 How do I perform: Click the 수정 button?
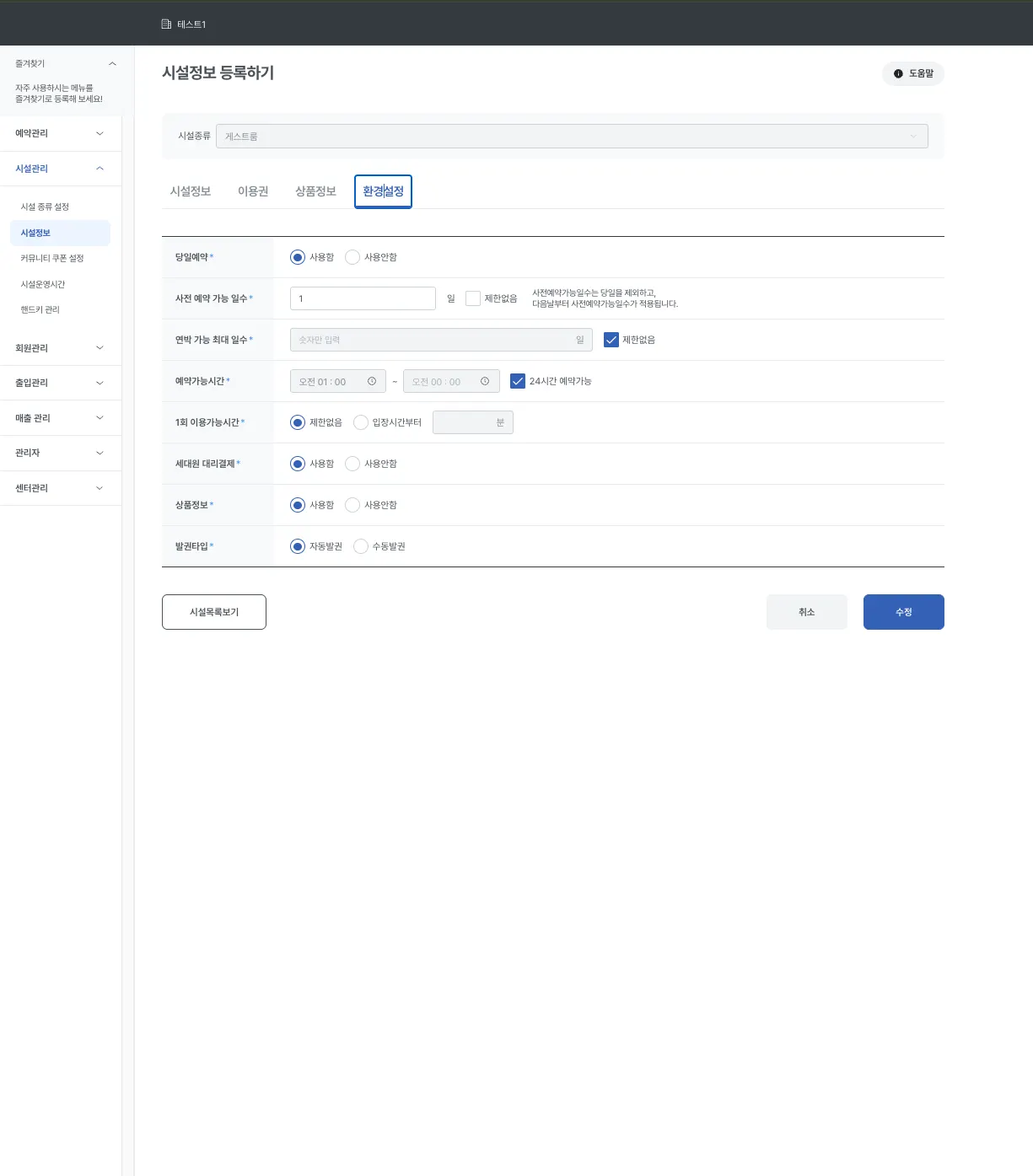pos(904,612)
